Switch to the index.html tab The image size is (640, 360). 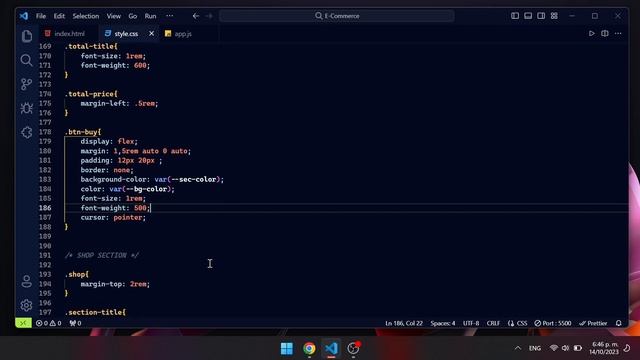click(x=69, y=33)
